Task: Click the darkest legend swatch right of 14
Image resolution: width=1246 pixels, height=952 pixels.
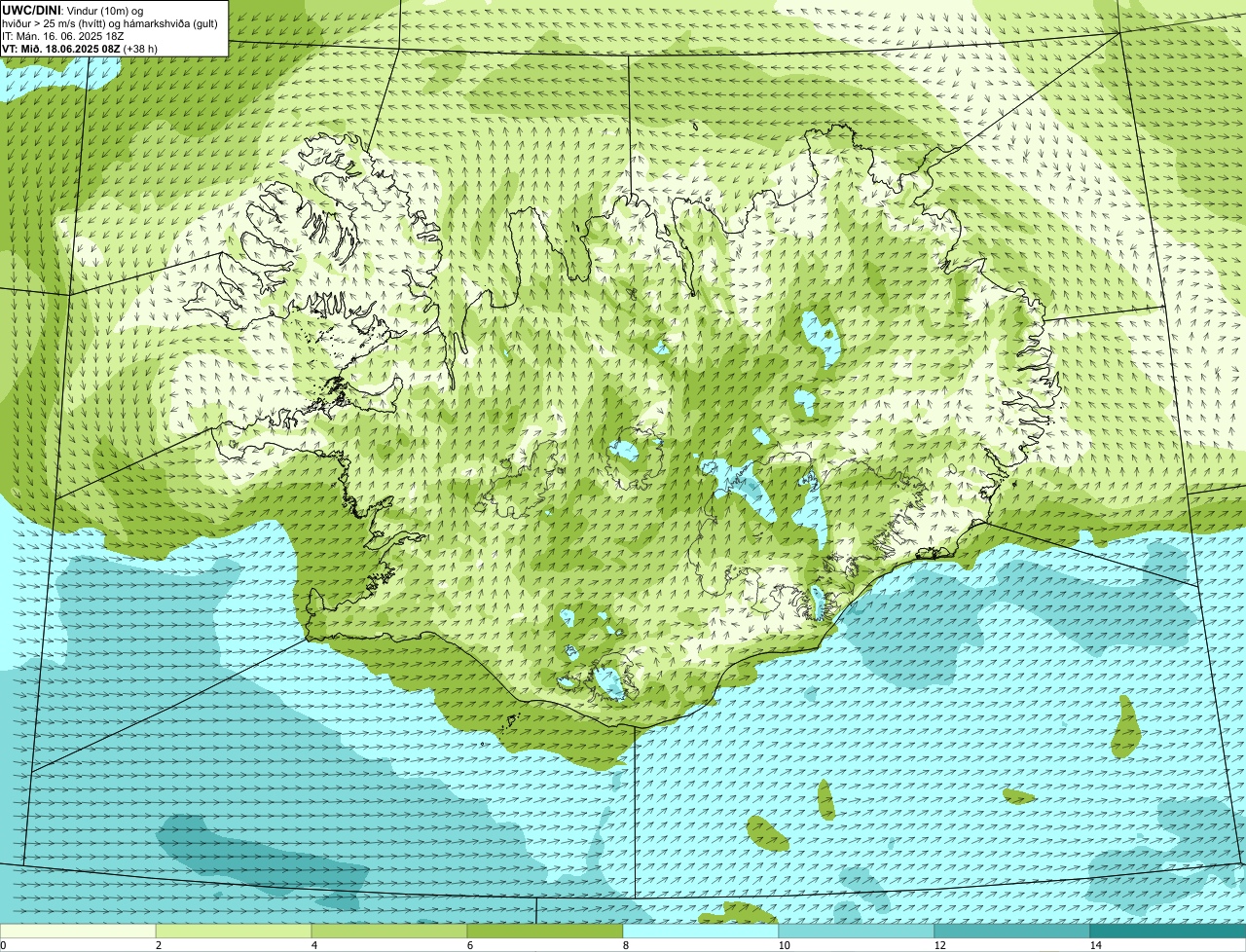Action: (x=1168, y=931)
